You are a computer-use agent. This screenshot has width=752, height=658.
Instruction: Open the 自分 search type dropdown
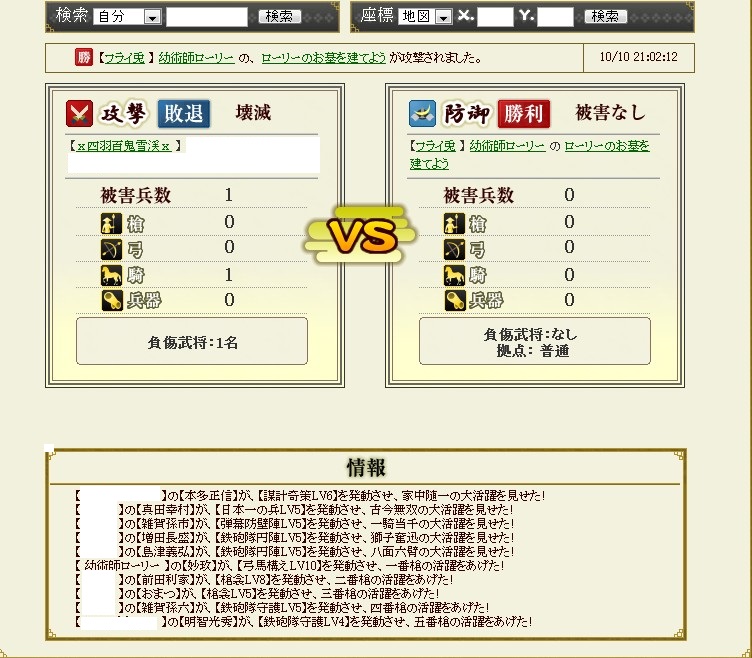[127, 17]
